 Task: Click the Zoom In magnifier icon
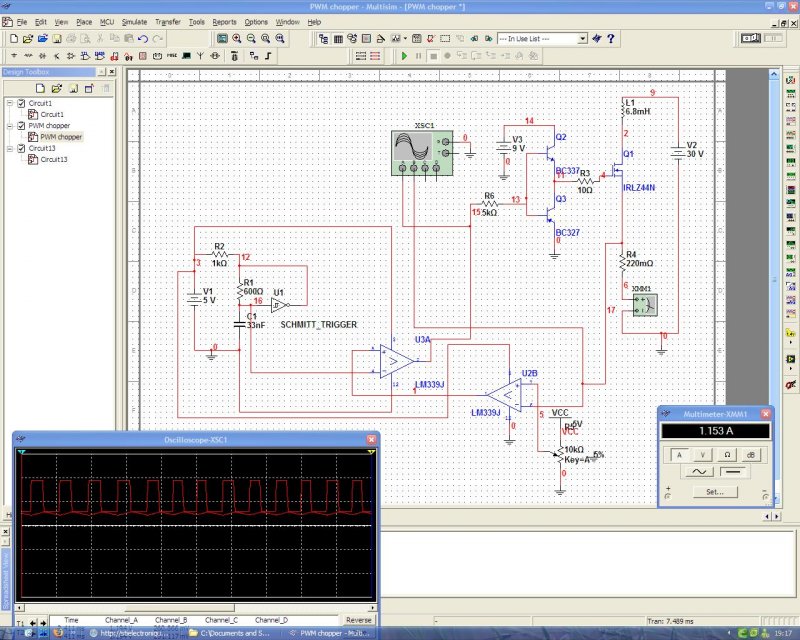(x=236, y=38)
